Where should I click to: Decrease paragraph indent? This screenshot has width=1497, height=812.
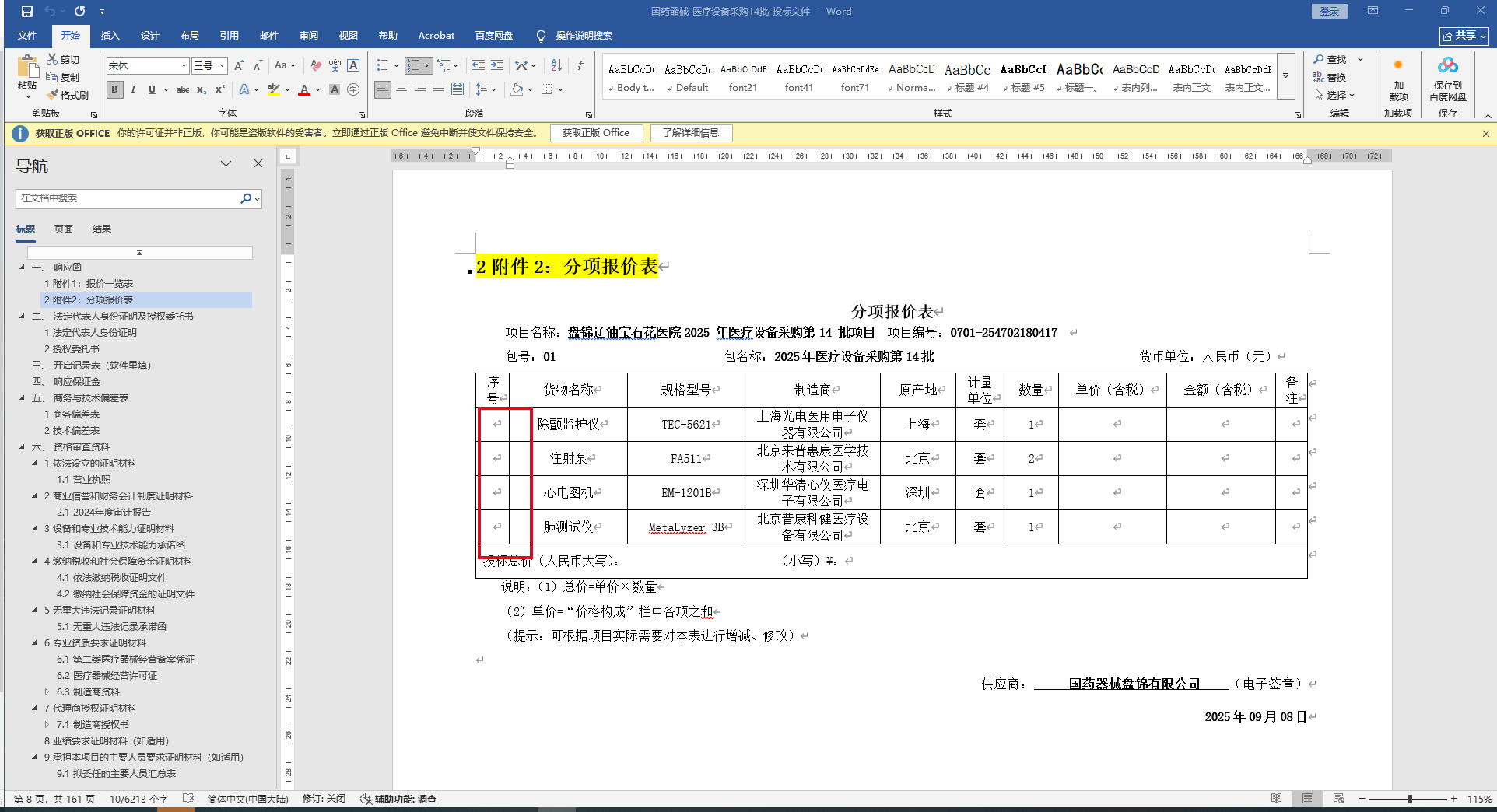479,65
